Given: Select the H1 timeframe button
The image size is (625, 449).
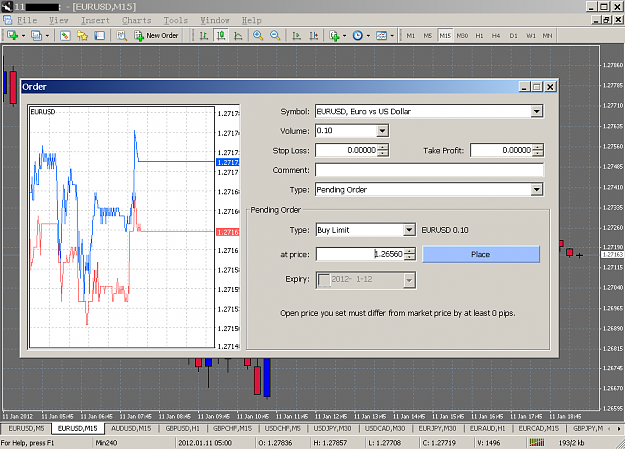Looking at the screenshot, I should click(x=479, y=35).
